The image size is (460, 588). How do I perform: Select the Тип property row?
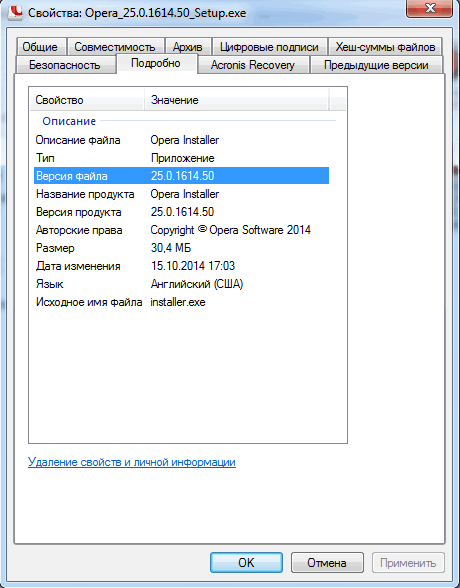(181, 158)
